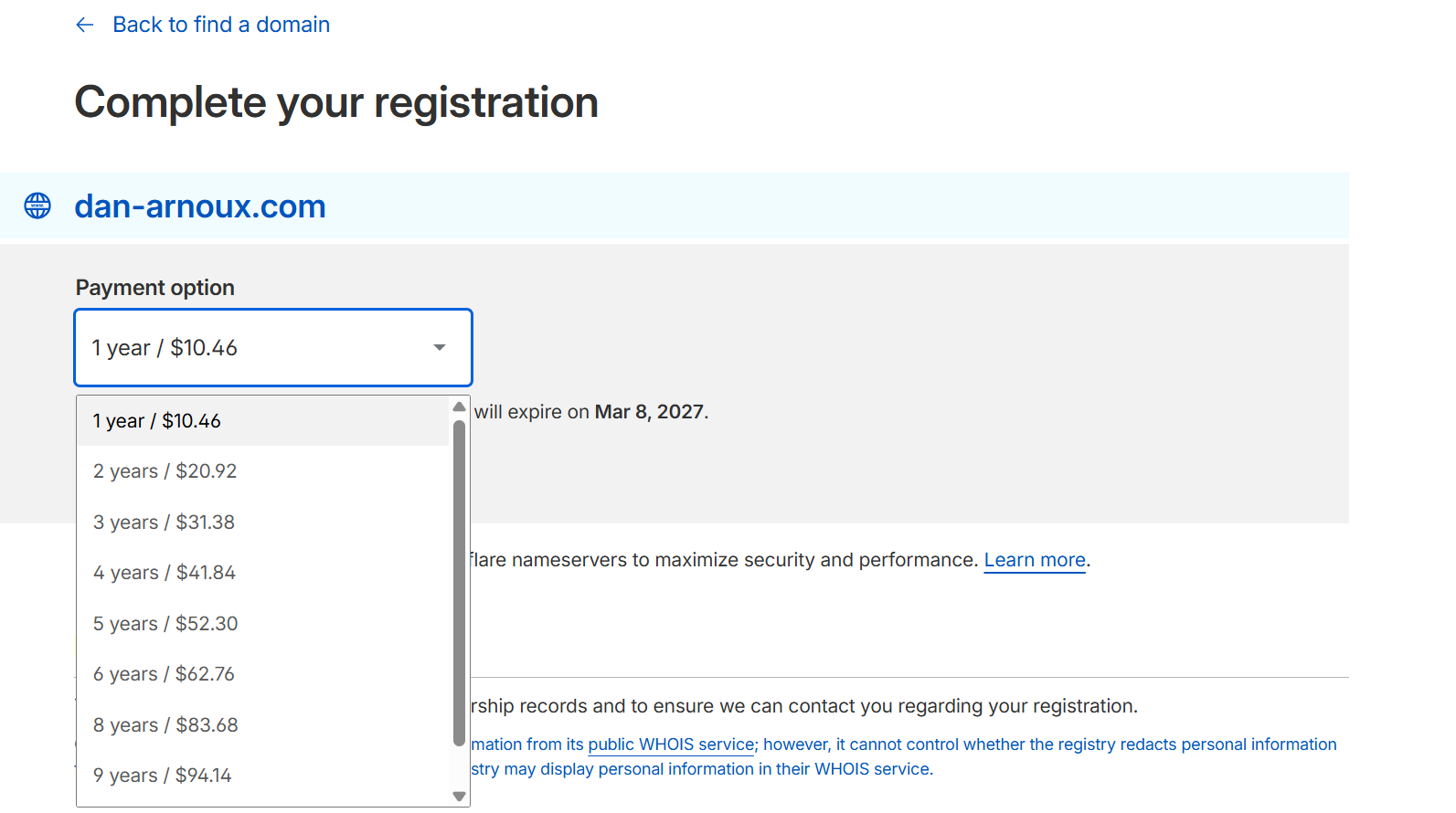The height and width of the screenshot is (813, 1456).
Task: Choose the '6 years / $62.76' option
Action: coord(165,674)
